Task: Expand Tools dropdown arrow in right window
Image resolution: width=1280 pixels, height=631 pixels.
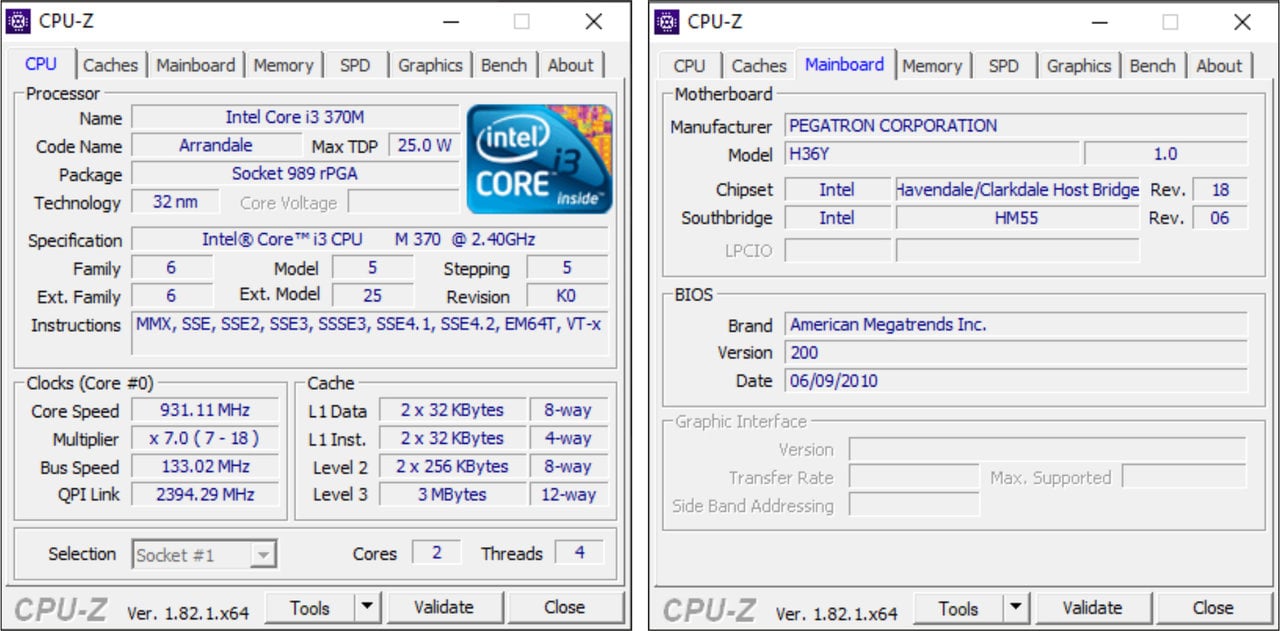Action: tap(1016, 607)
